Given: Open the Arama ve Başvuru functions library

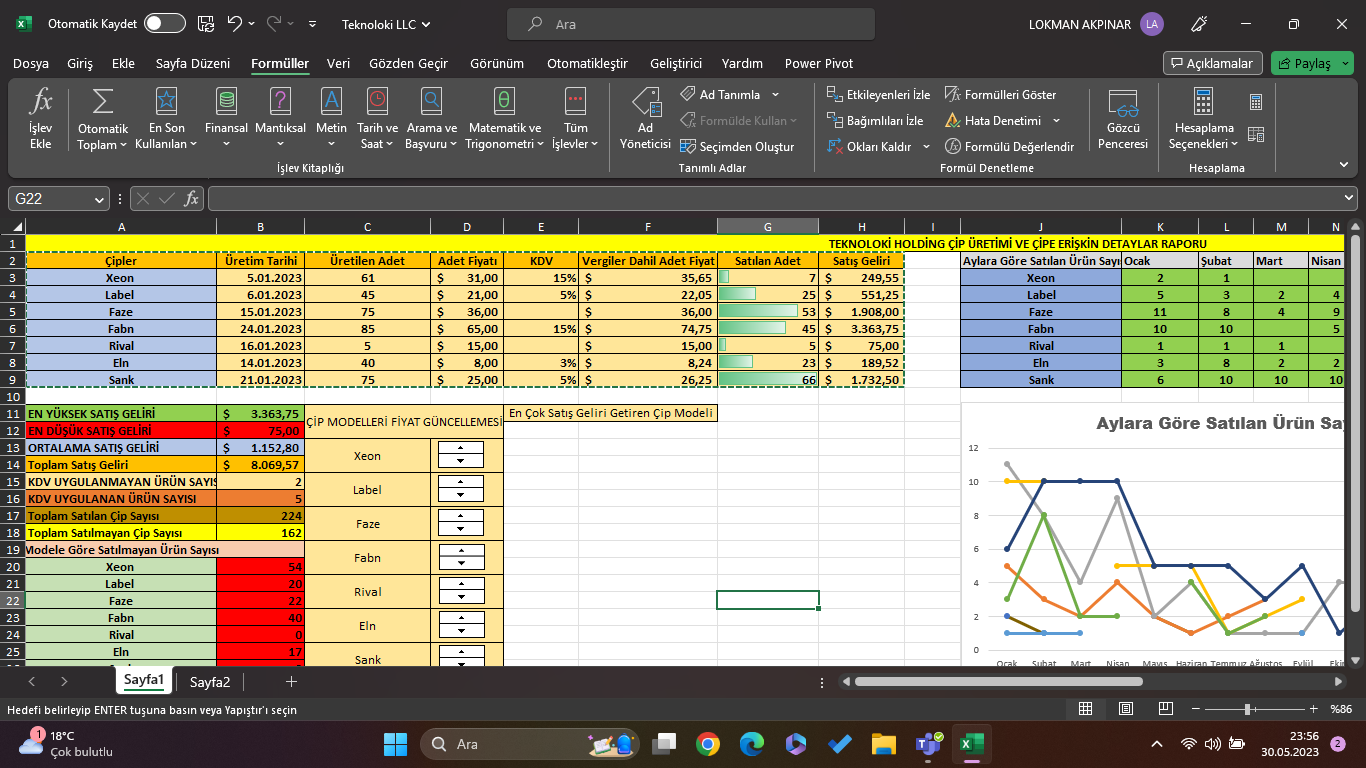Looking at the screenshot, I should click(431, 118).
